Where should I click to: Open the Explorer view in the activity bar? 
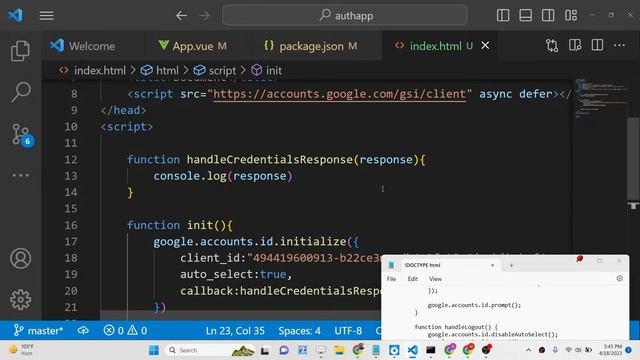20,51
